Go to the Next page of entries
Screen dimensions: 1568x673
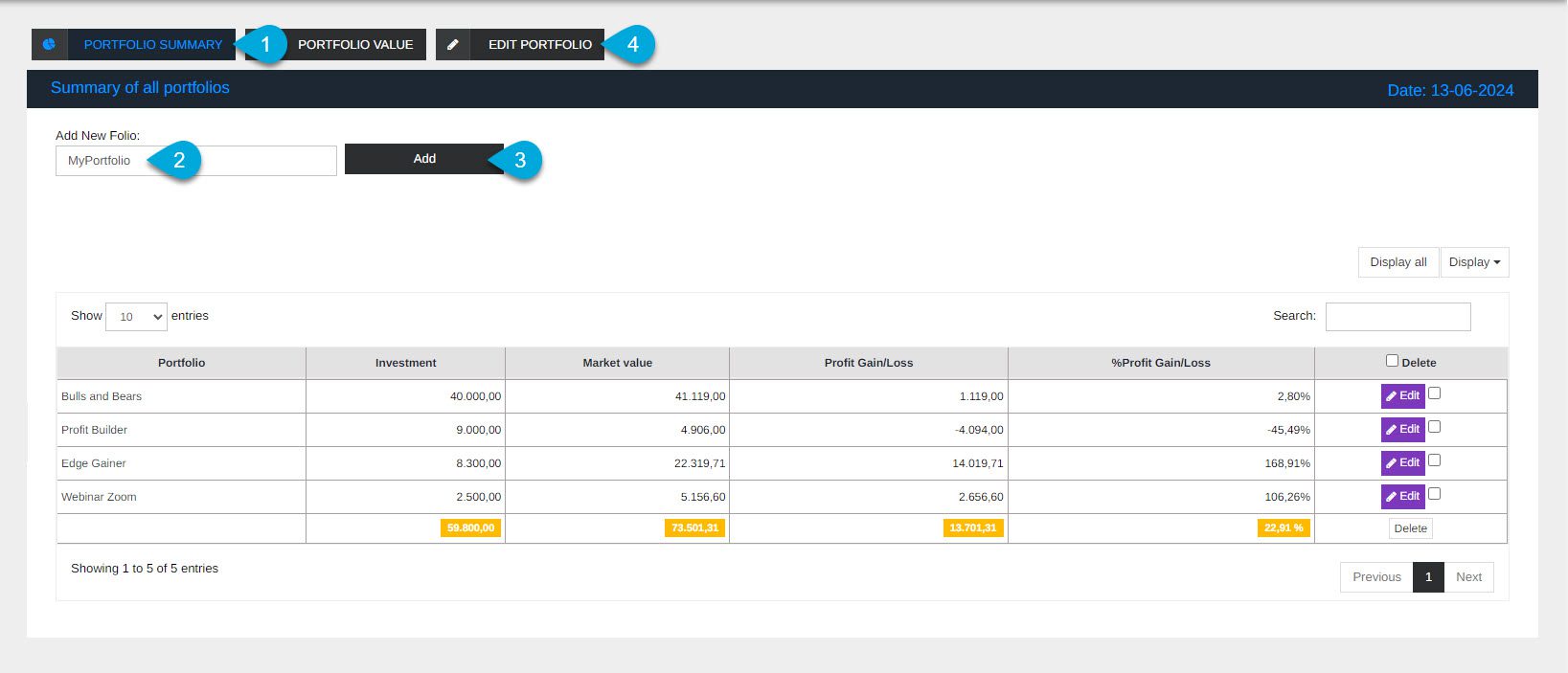click(1468, 577)
